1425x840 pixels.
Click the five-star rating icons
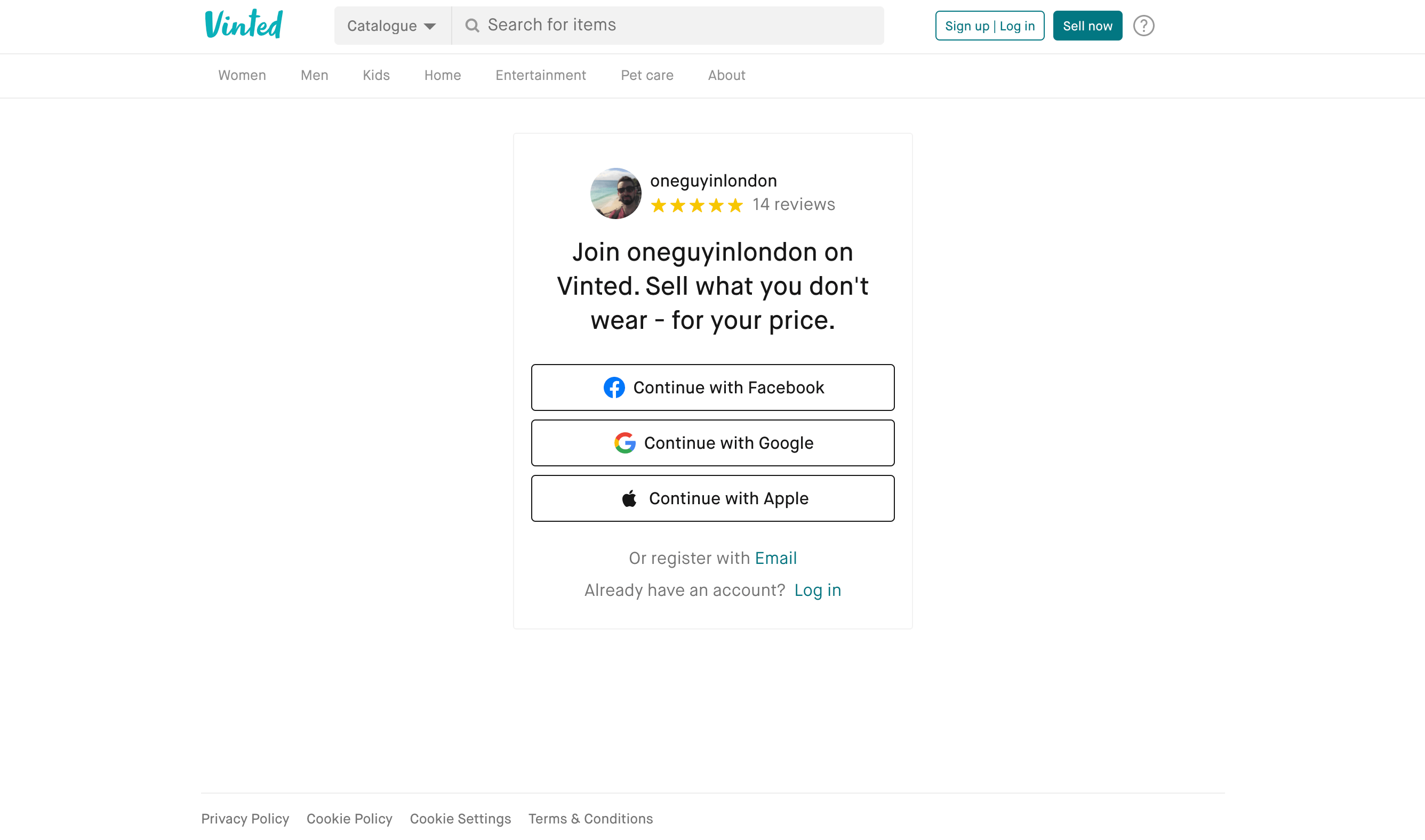point(697,205)
